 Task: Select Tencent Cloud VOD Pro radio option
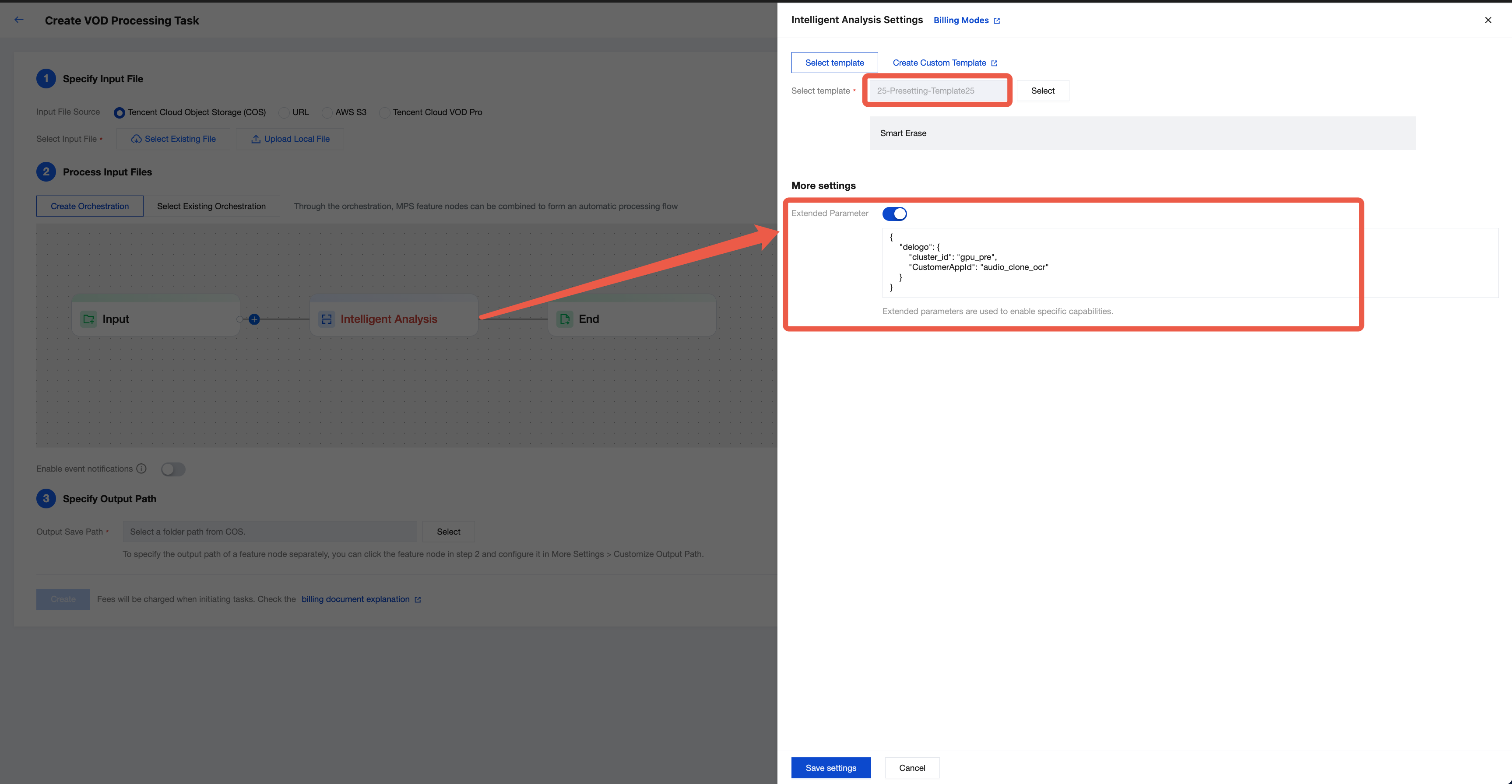click(384, 113)
